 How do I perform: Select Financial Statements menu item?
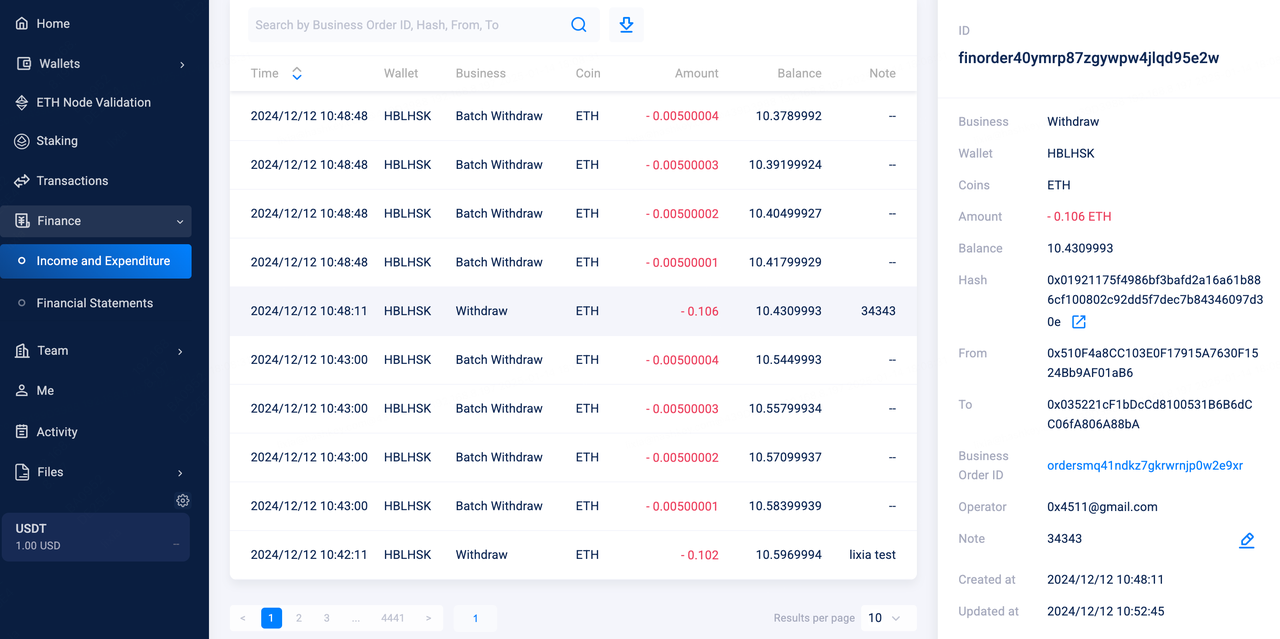point(94,303)
